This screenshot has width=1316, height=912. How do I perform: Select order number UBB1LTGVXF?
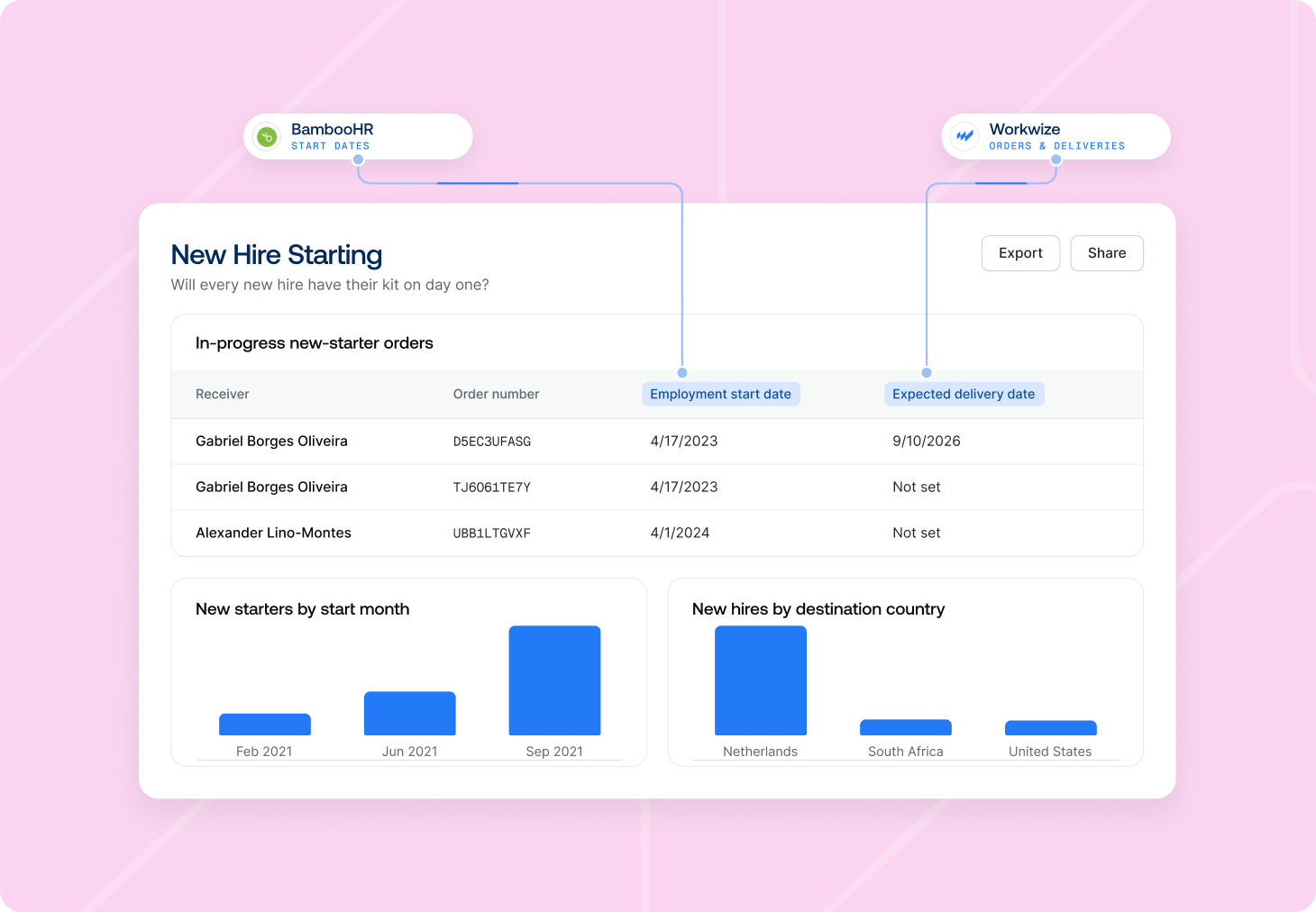(492, 534)
